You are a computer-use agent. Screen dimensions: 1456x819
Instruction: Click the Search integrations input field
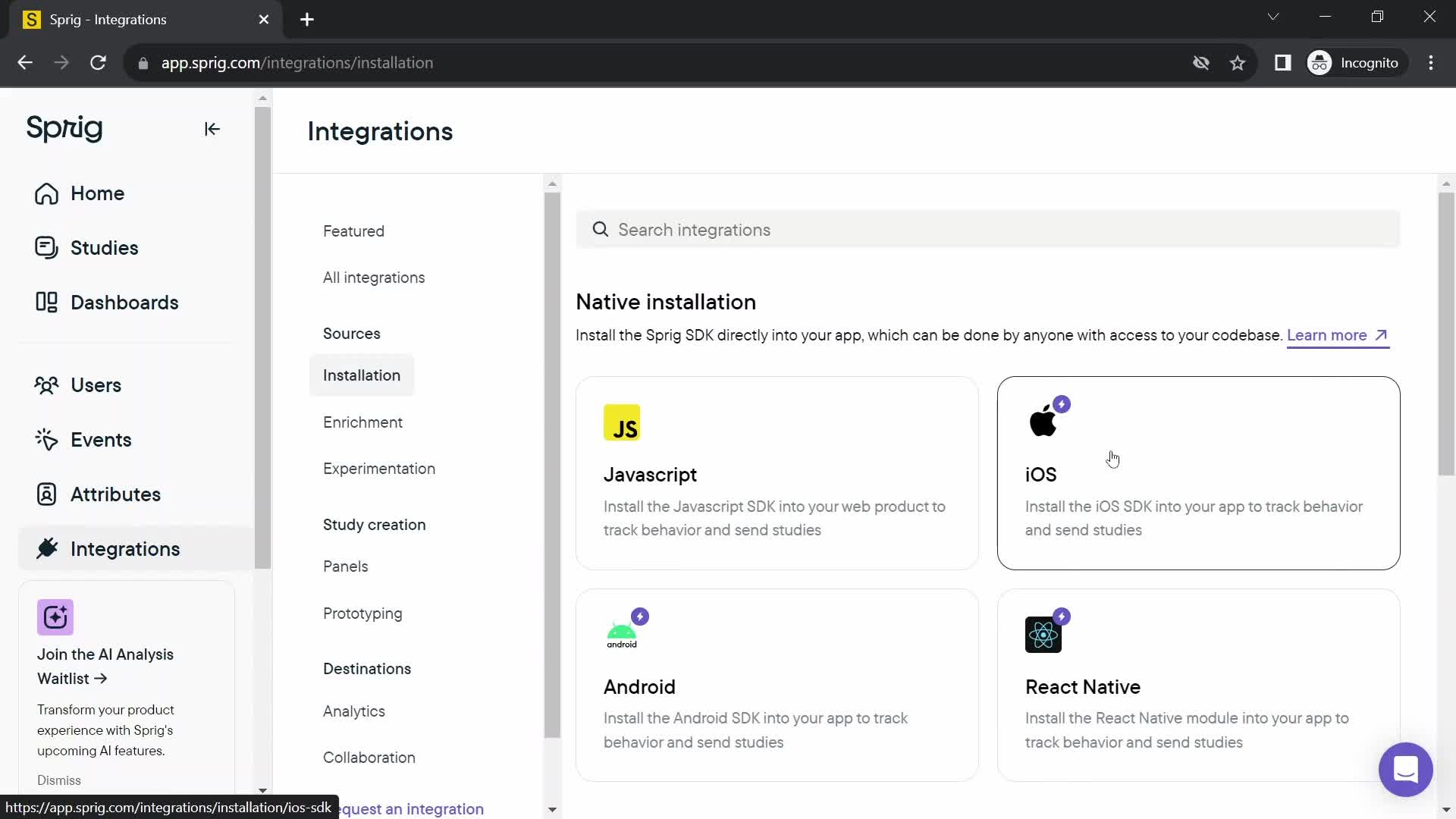click(x=991, y=230)
